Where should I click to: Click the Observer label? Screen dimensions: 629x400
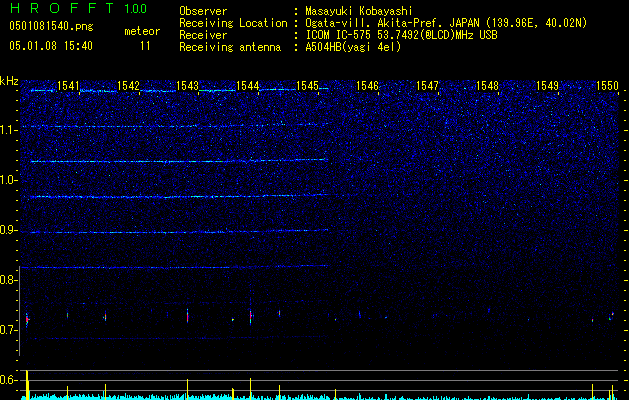tap(203, 11)
